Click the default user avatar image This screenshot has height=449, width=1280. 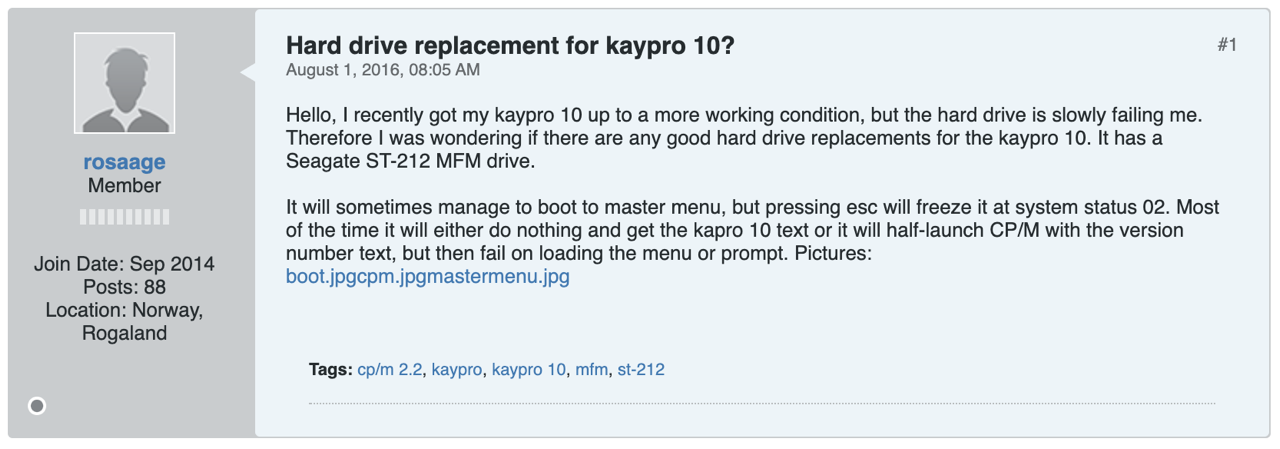[x=124, y=83]
